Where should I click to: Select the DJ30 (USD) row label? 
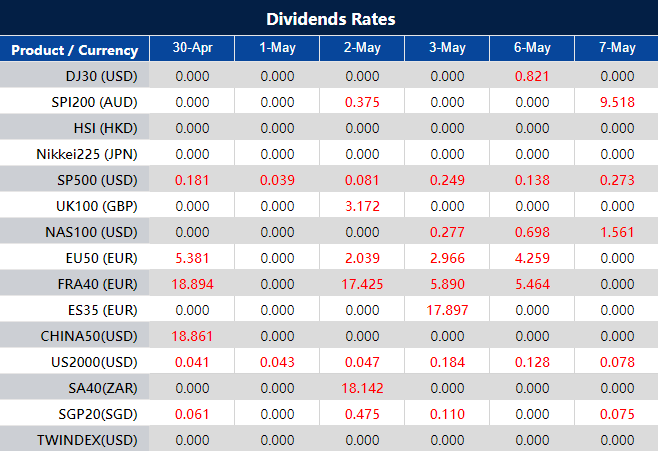[103, 75]
